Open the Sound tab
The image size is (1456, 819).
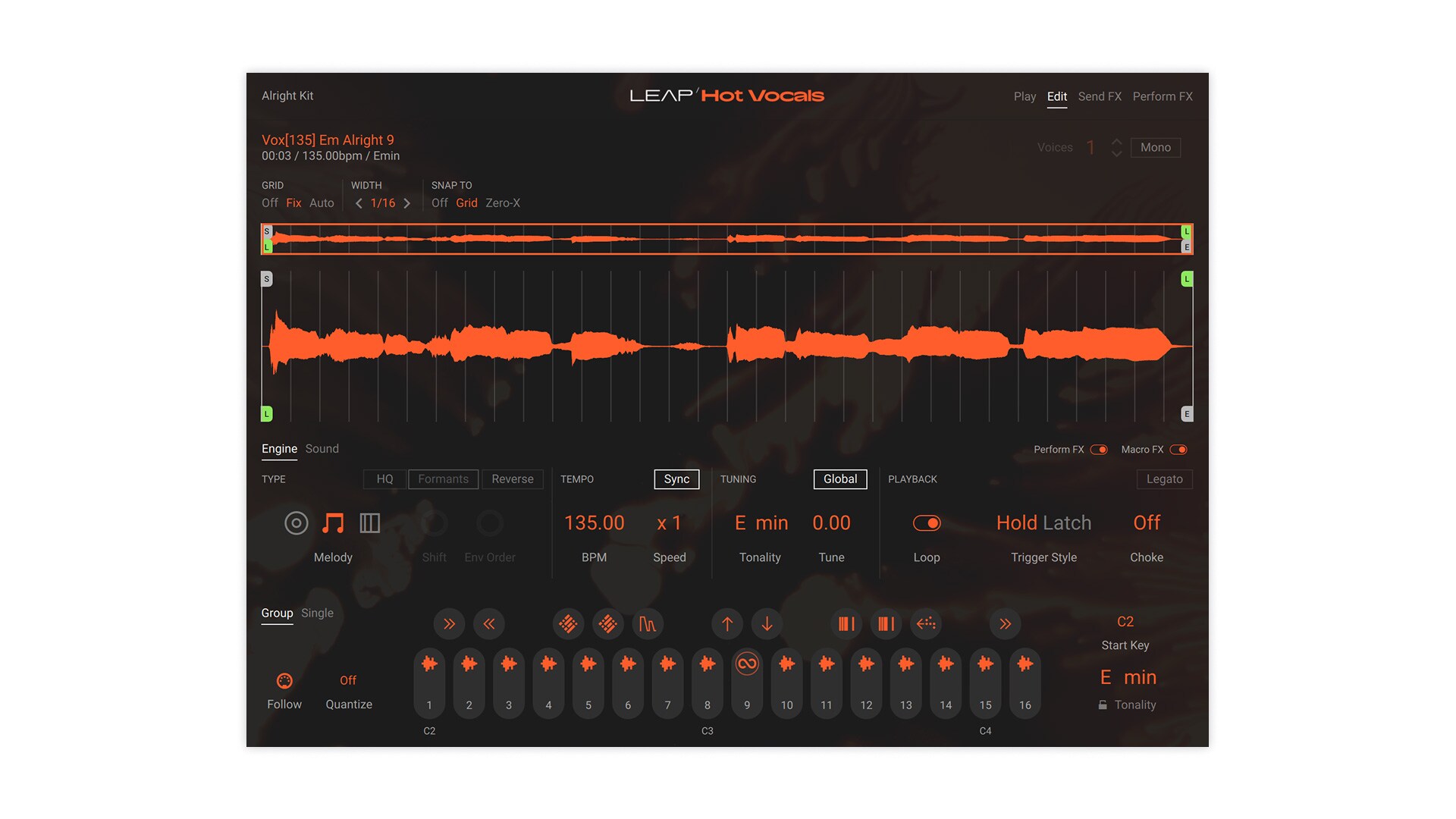[322, 449]
